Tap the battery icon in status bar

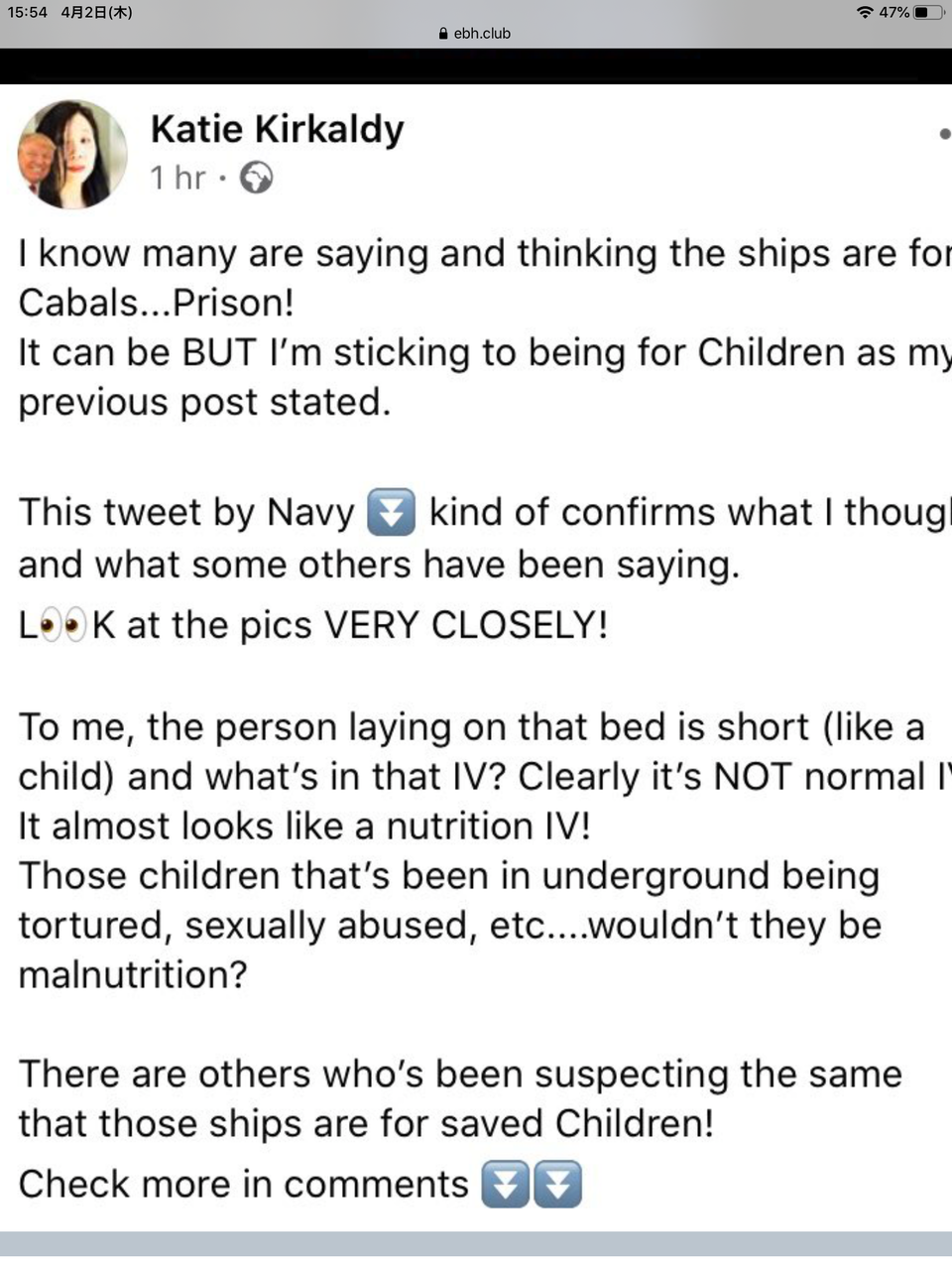[x=927, y=12]
